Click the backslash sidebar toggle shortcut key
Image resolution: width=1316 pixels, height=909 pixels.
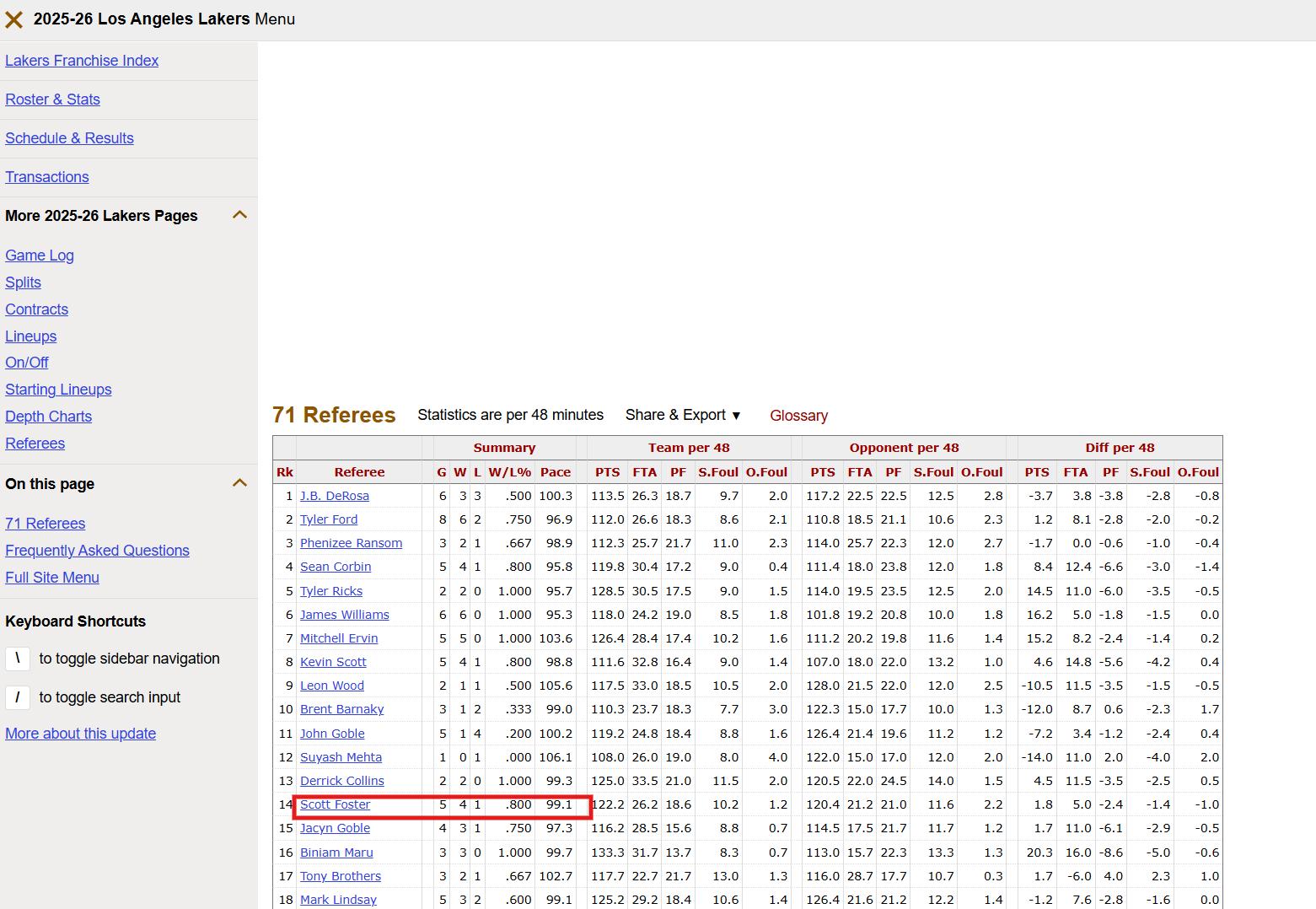tap(18, 659)
